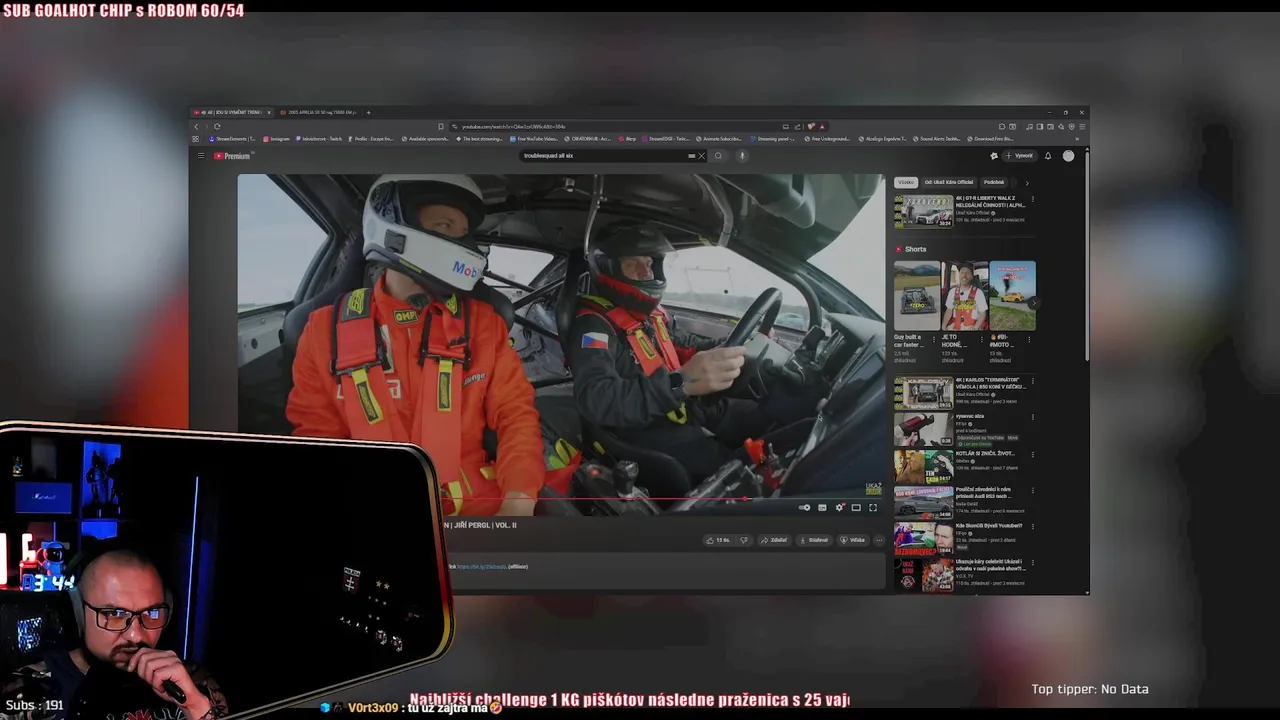Start voice search with the microphone icon

742,156
